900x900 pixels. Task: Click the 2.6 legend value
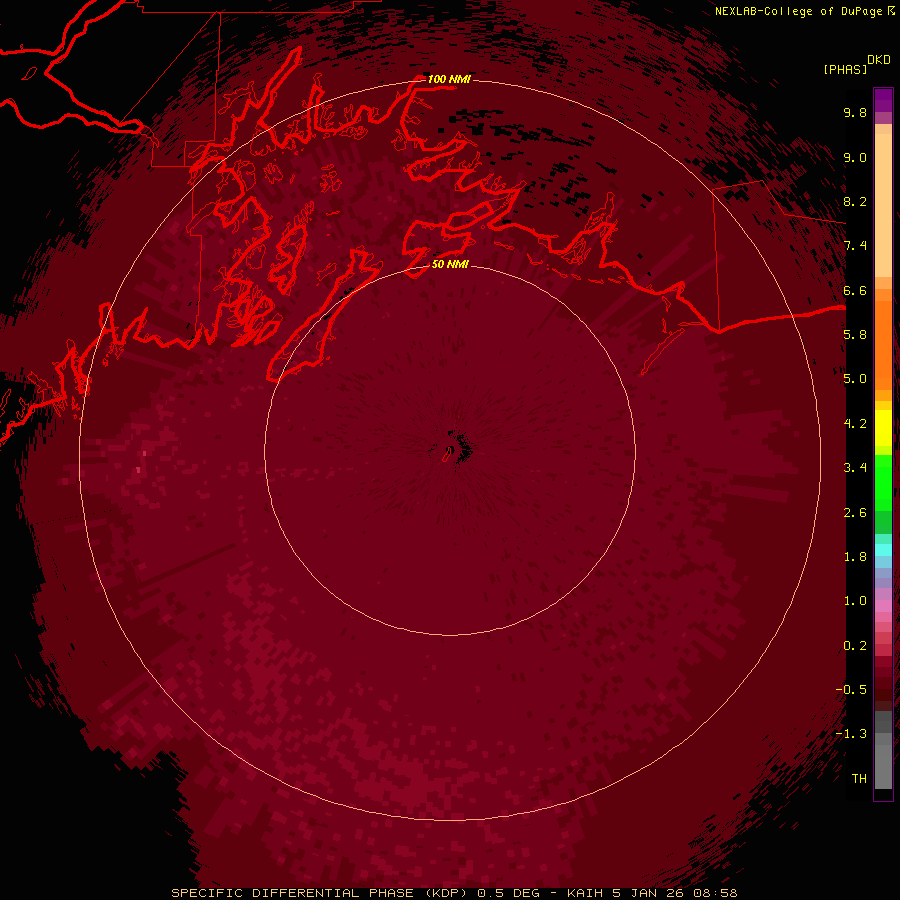[x=855, y=513]
